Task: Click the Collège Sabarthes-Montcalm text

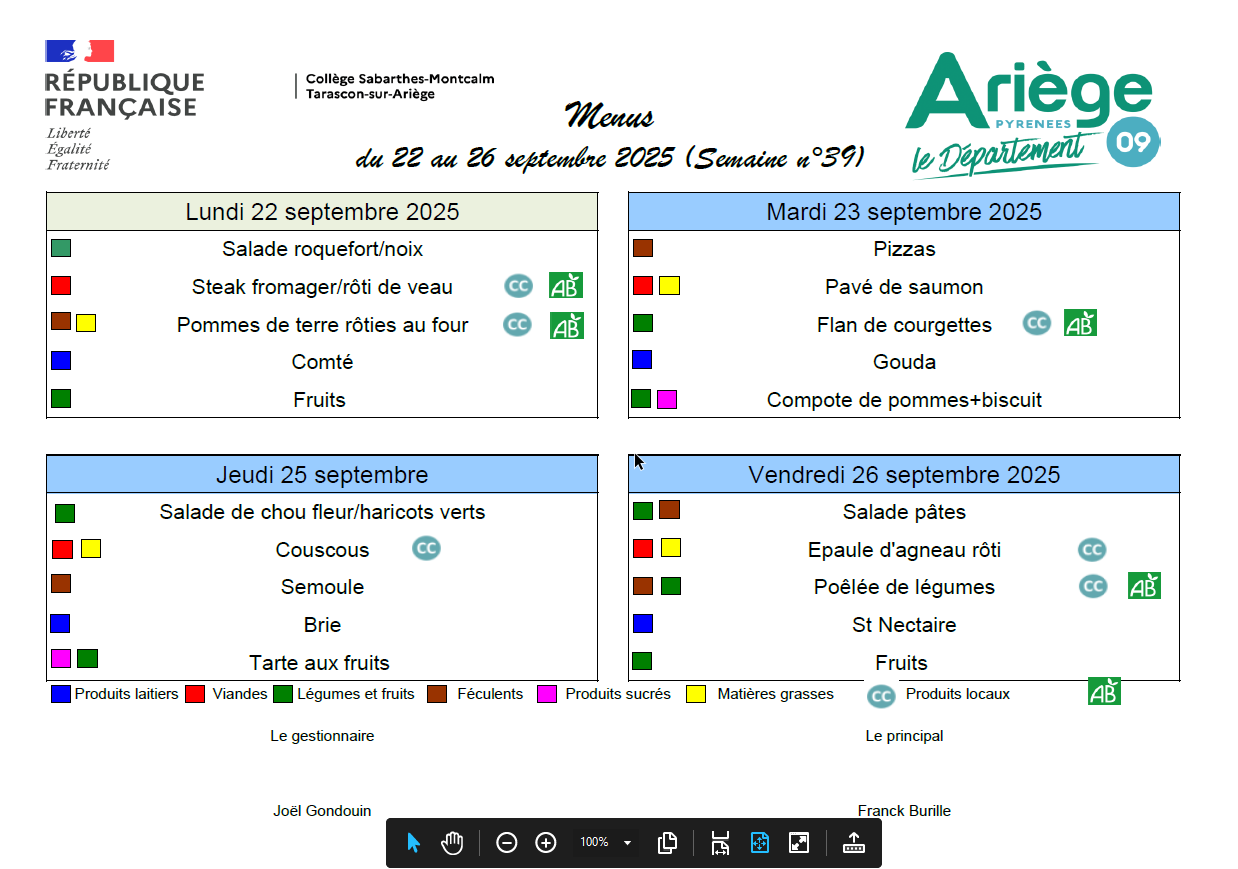Action: point(400,79)
